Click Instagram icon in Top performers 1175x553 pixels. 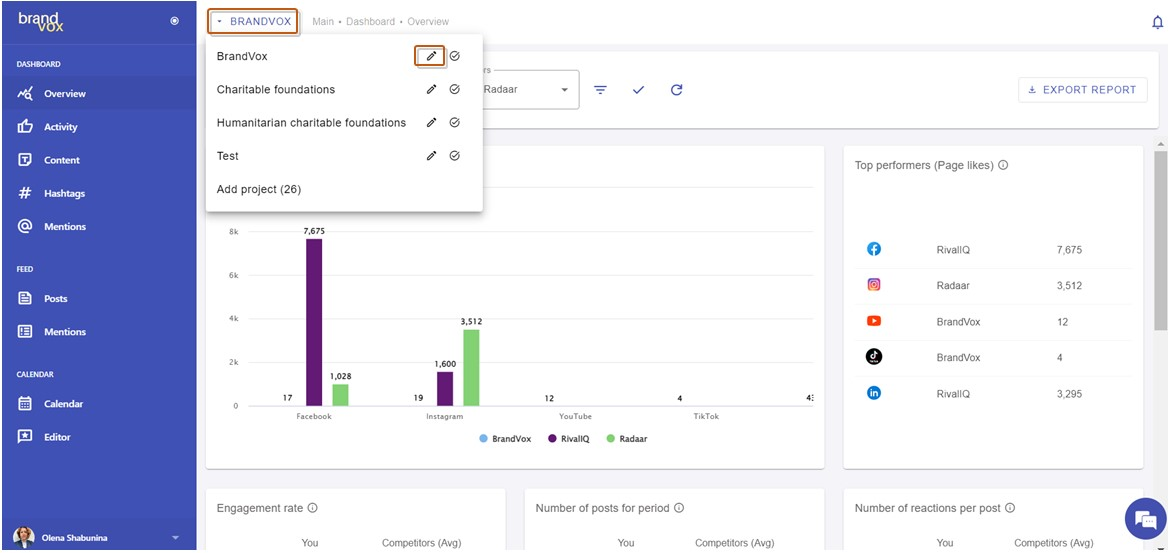click(x=874, y=285)
